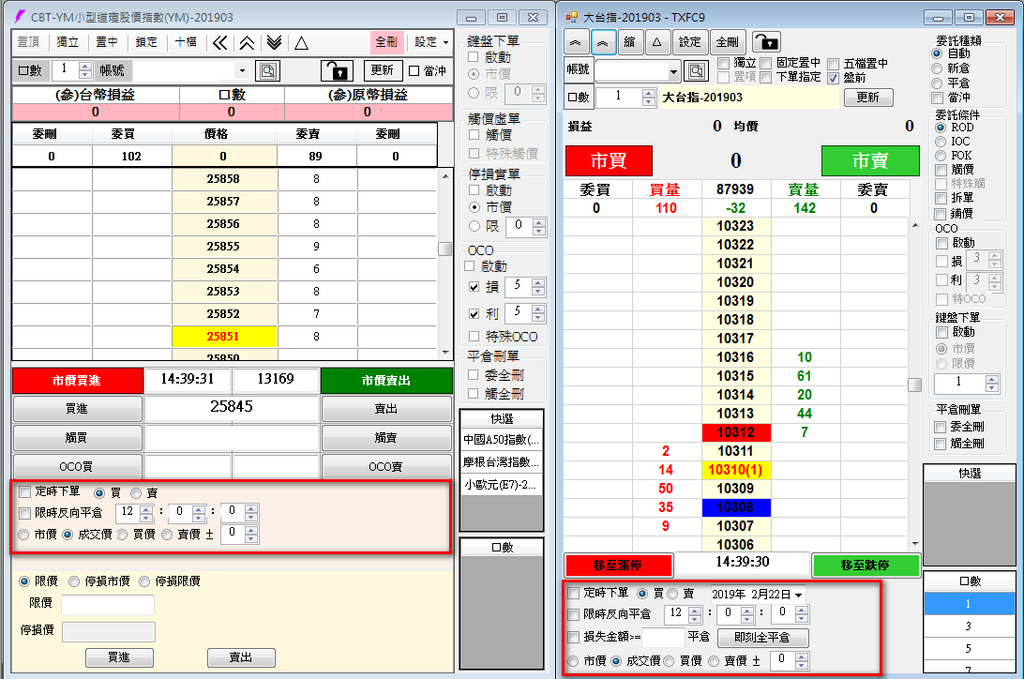Toggle the padlock unlock icon in YM window
This screenshot has width=1024, height=679.
(x=336, y=71)
